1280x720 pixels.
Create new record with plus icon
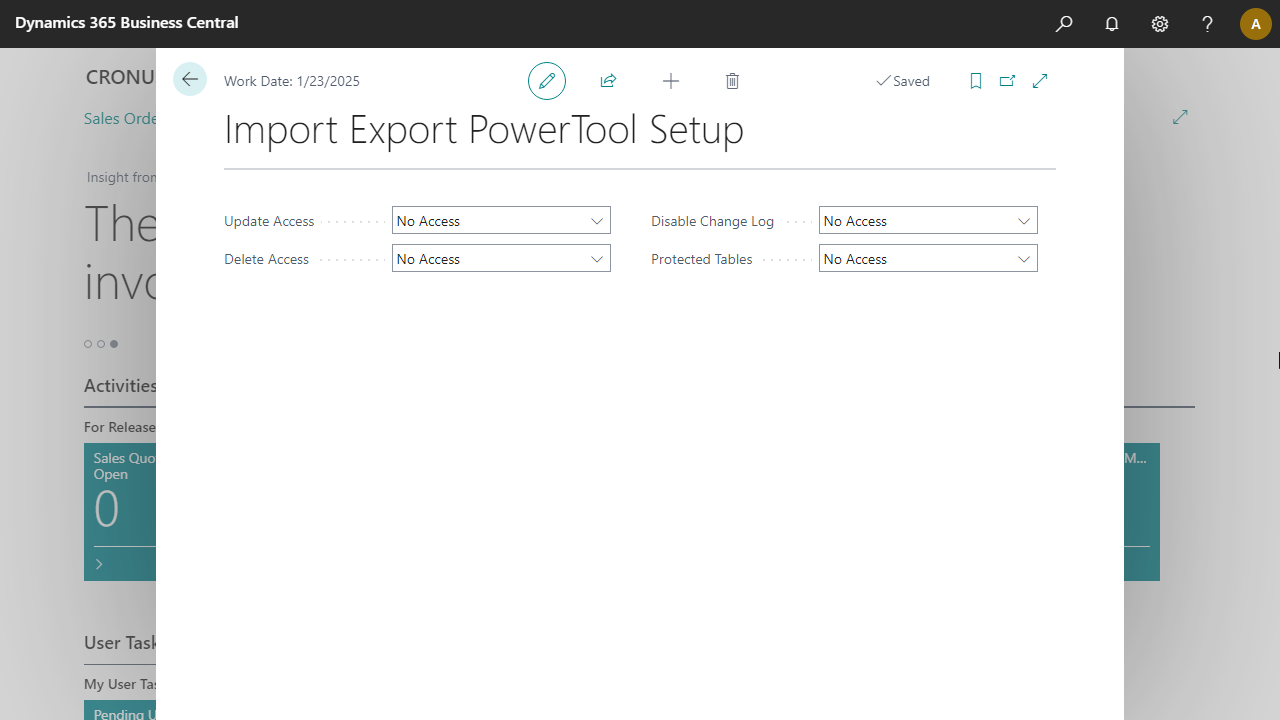[x=671, y=81]
